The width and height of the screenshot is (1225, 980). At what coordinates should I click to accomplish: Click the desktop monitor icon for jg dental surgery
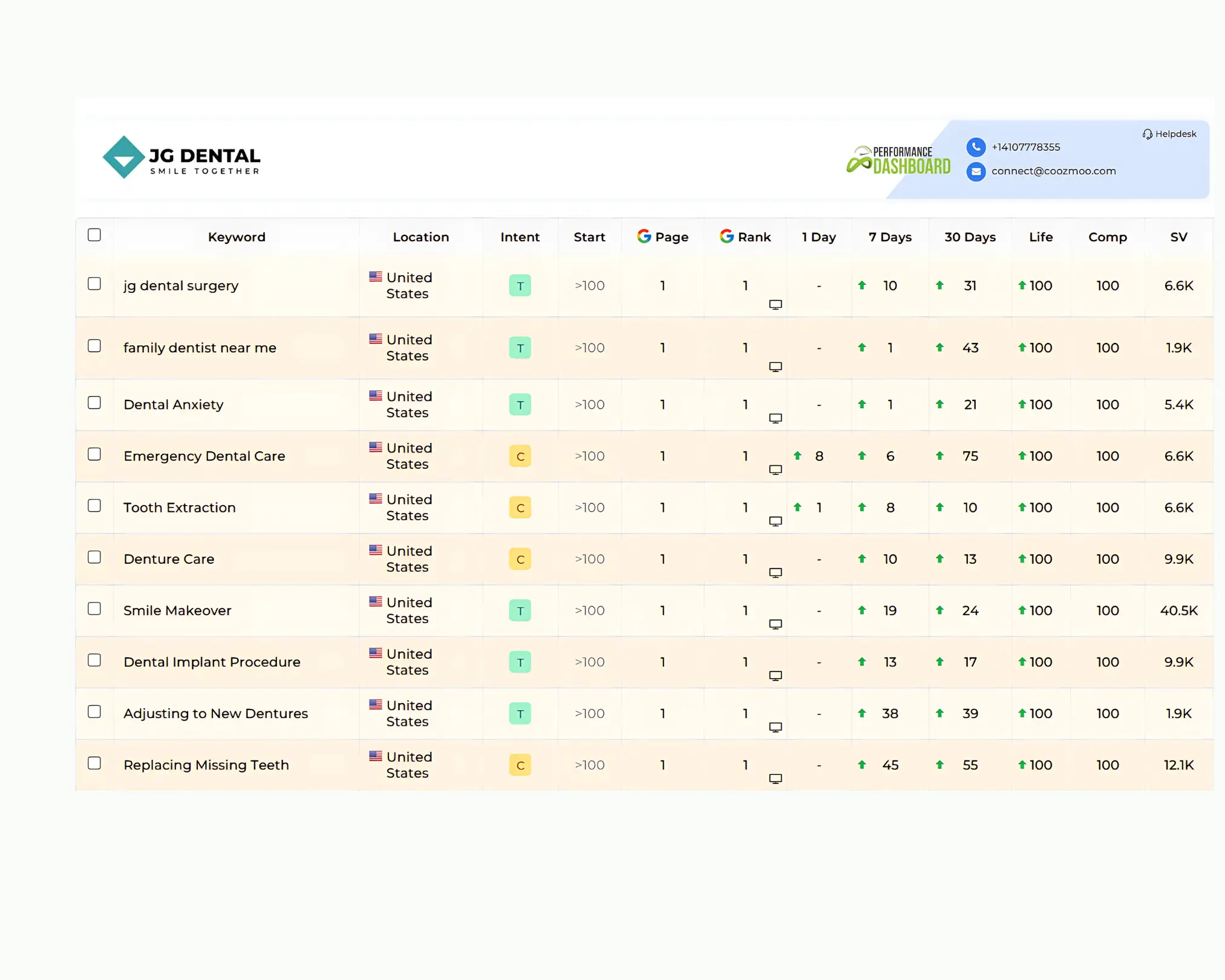tap(776, 305)
